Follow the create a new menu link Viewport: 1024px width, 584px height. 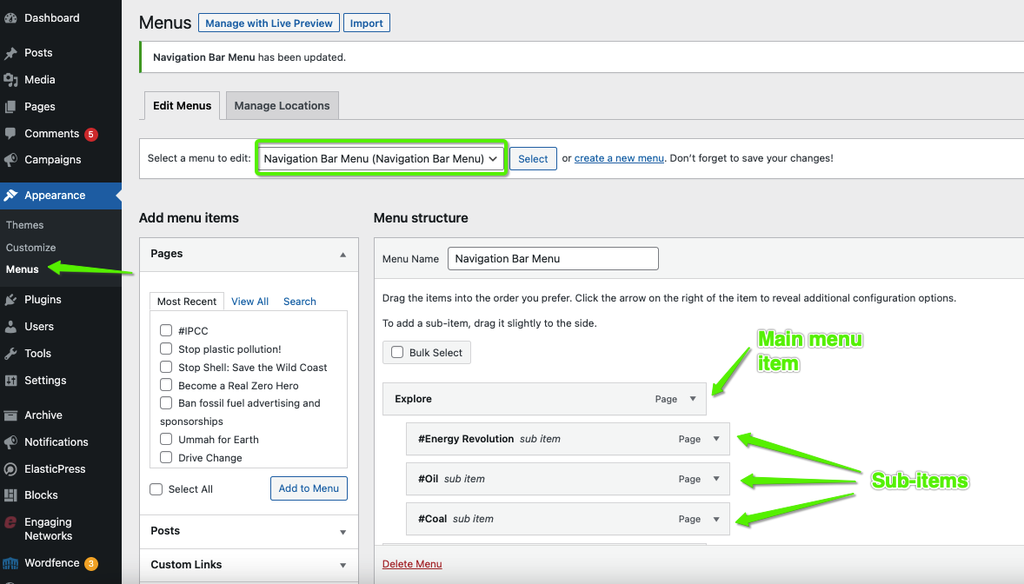click(619, 158)
